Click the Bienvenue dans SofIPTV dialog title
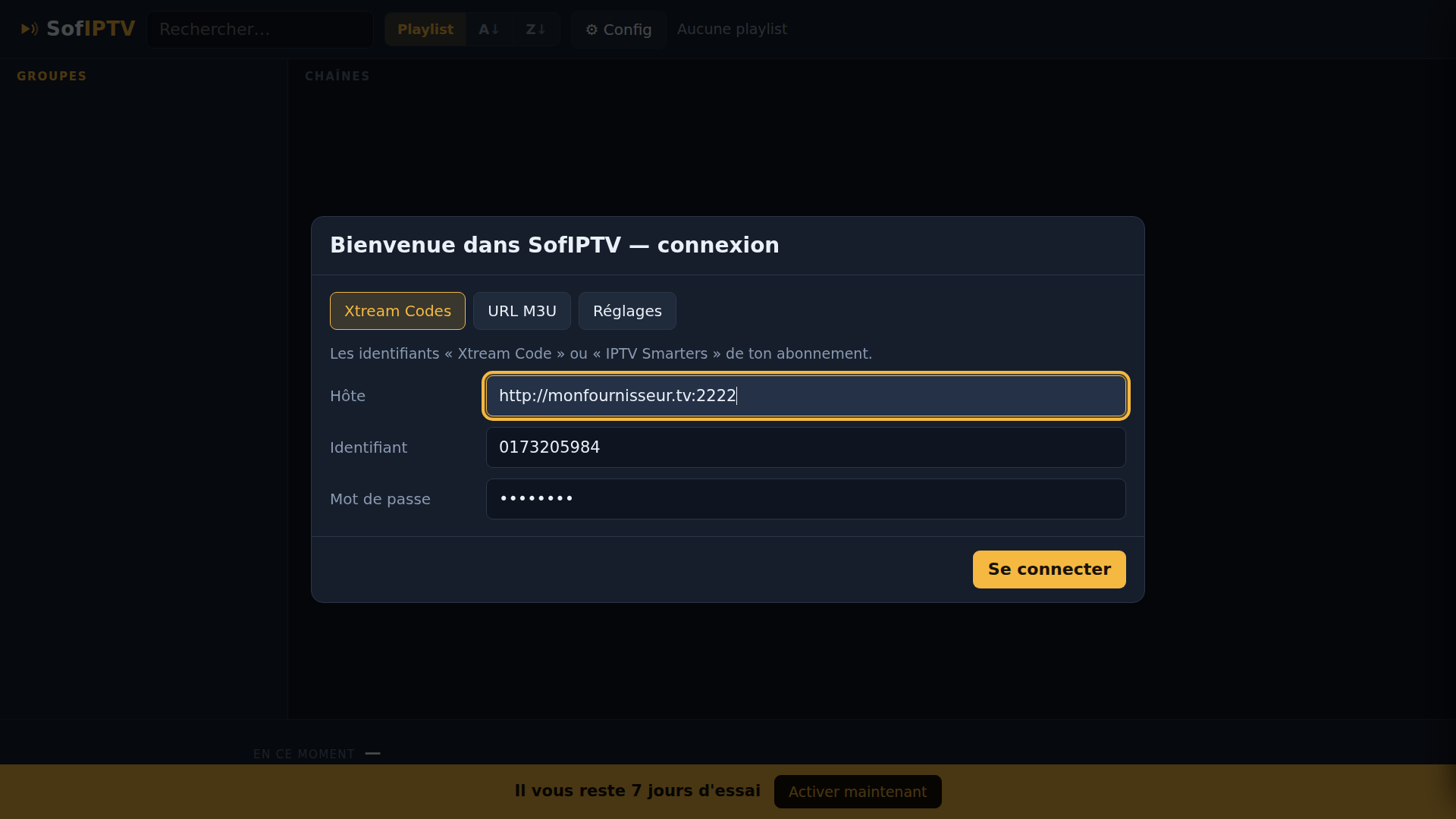 554,245
